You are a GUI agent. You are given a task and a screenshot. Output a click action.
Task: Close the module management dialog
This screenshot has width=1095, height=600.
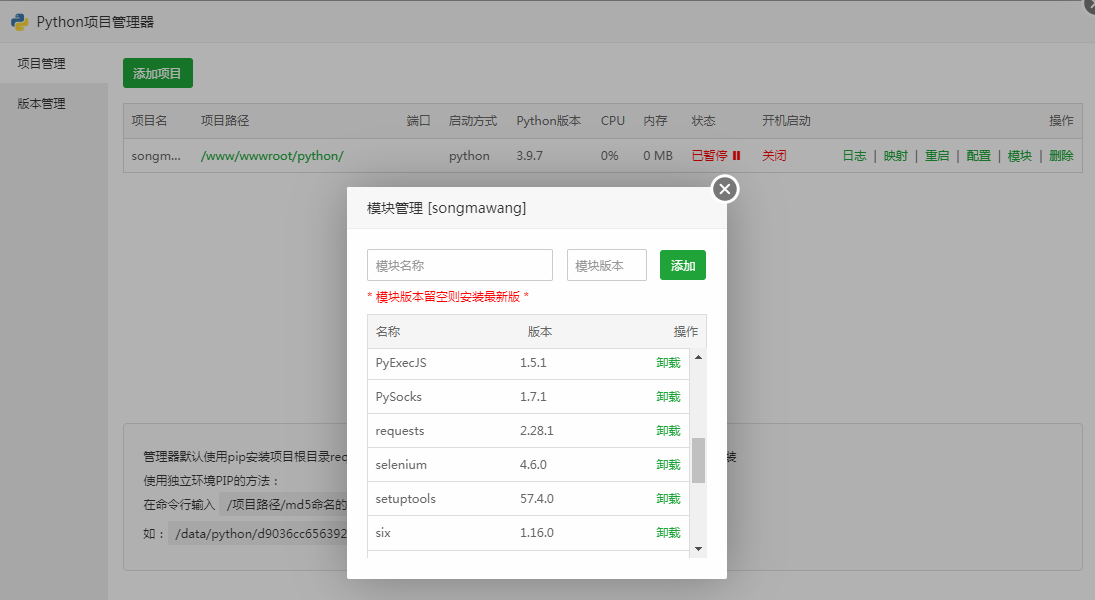725,189
